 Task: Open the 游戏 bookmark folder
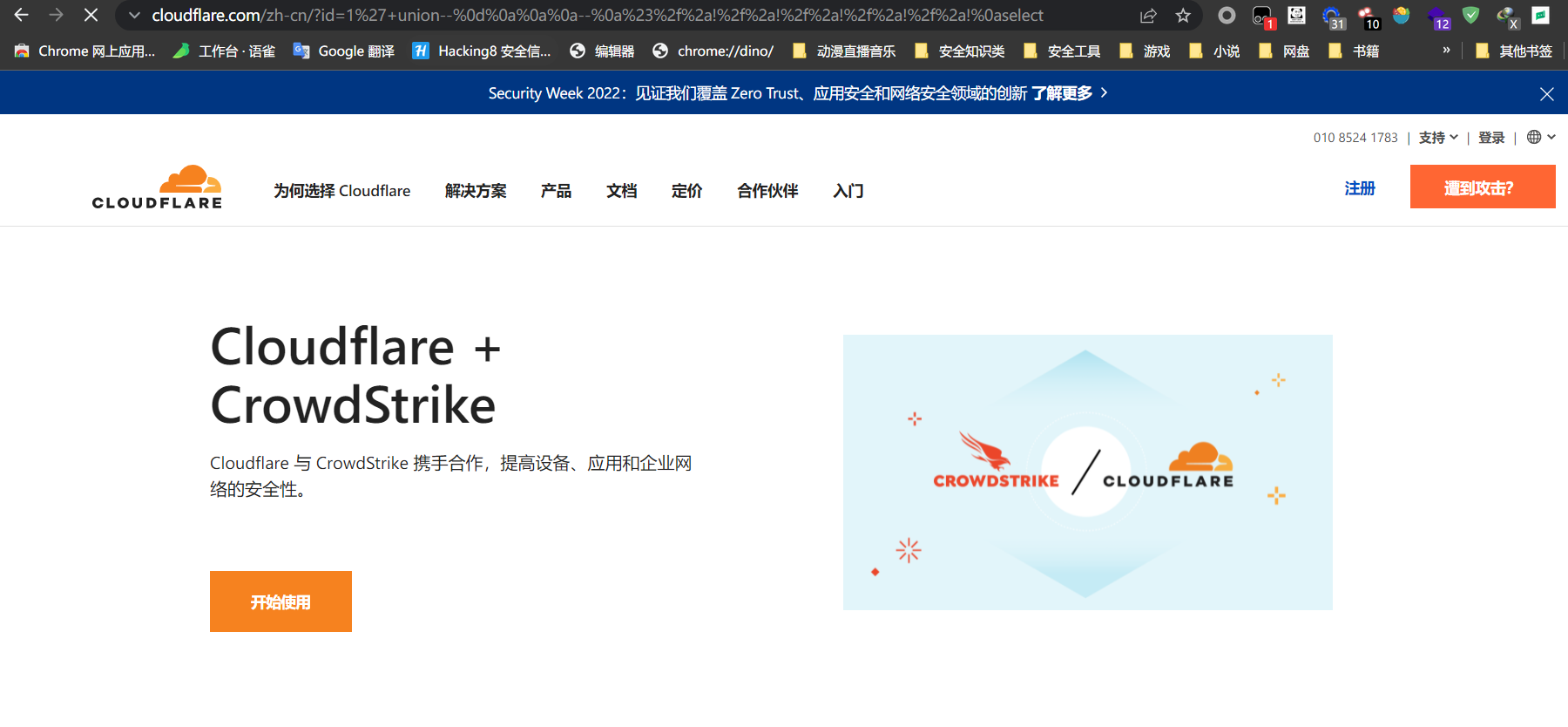(1145, 51)
